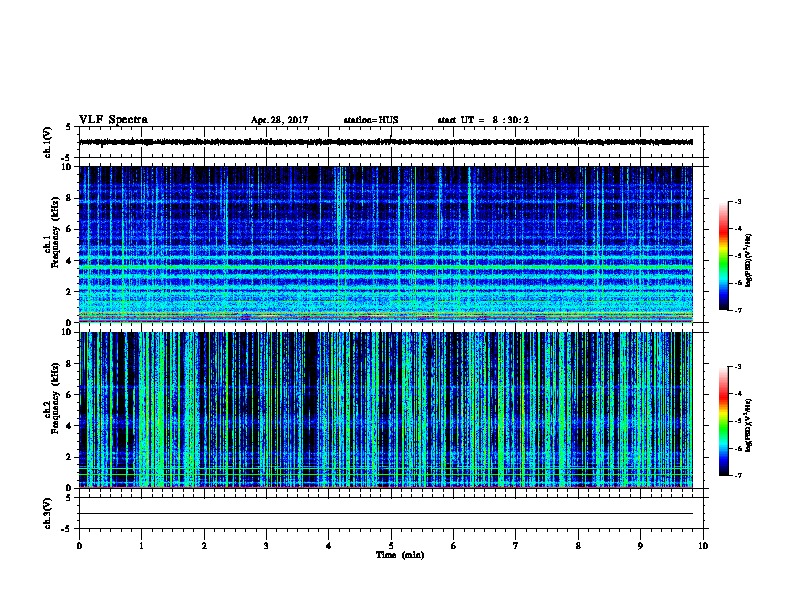Click the '10' tick on the time axis
The image size is (792, 612).
click(703, 546)
